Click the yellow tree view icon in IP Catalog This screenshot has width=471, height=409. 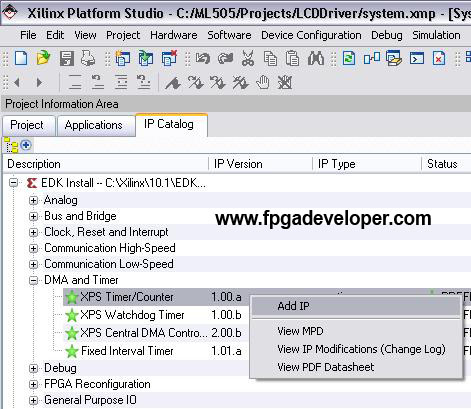(x=12, y=145)
